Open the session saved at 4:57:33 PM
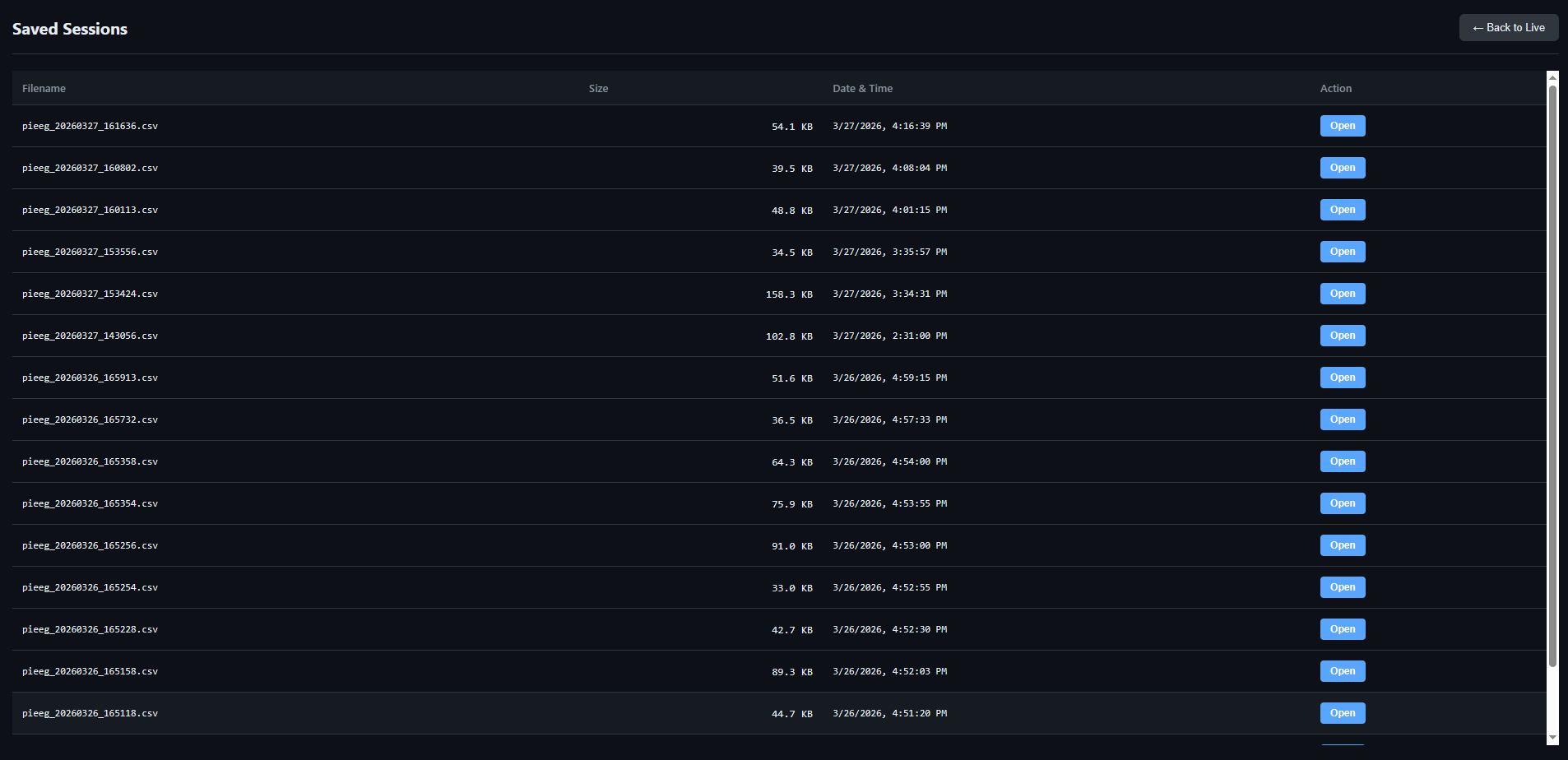This screenshot has width=1568, height=760. coord(1342,419)
